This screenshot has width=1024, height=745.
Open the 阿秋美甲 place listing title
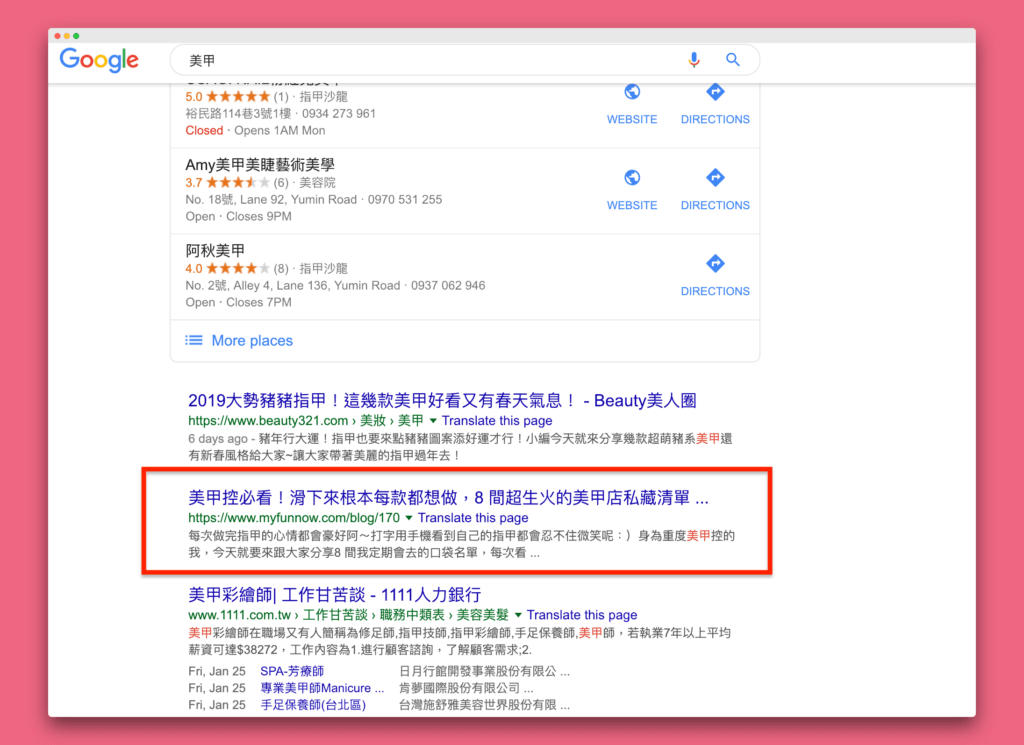(x=216, y=251)
